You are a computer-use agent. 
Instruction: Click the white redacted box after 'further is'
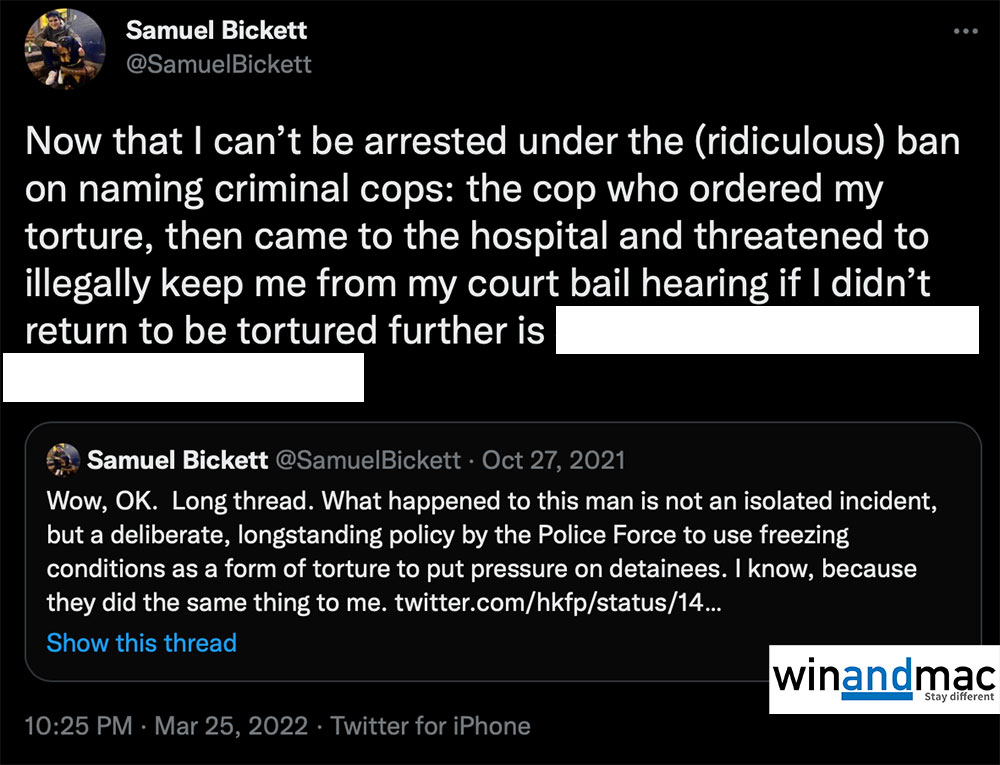pos(766,331)
